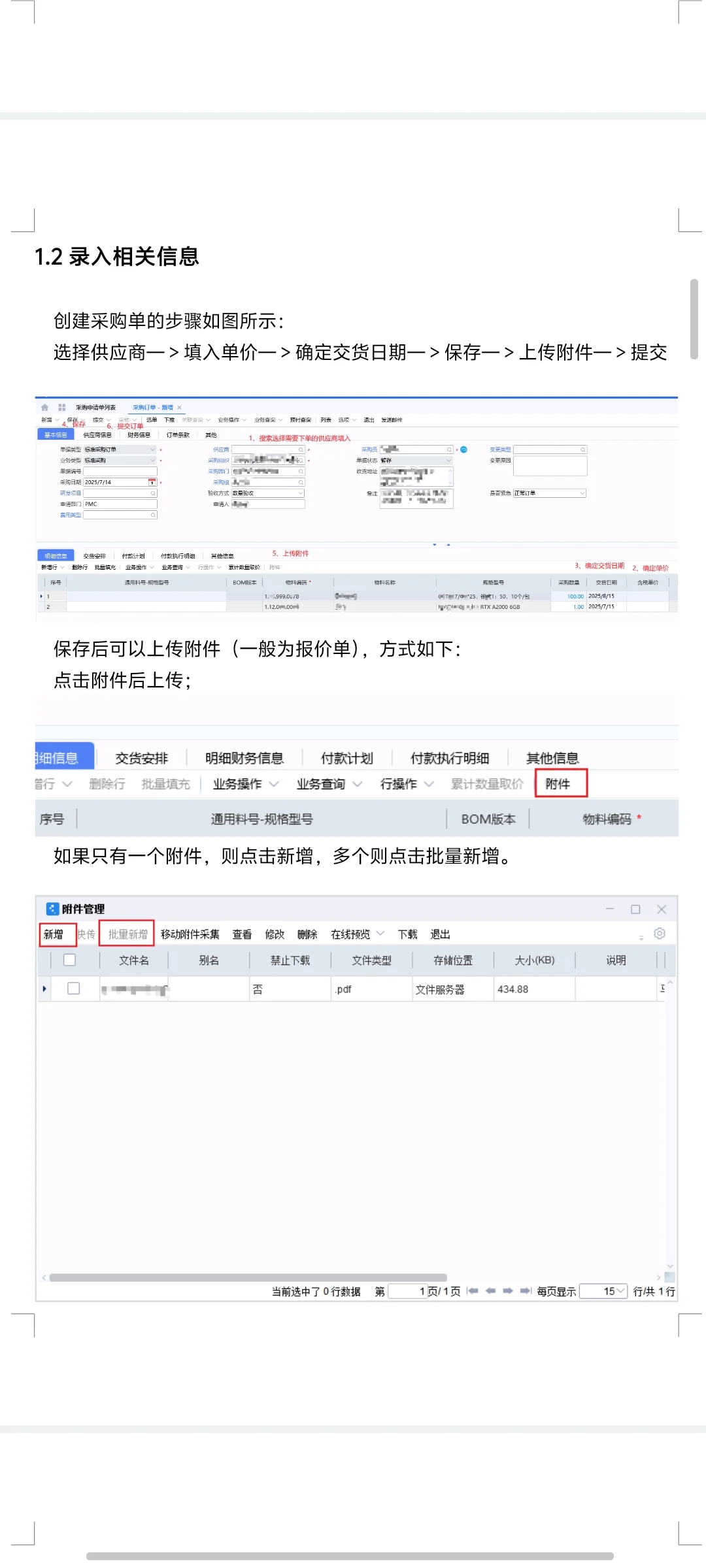The width and height of the screenshot is (706, 1568).
Task: Click the 研发项目 search icon
Action: 153,493
